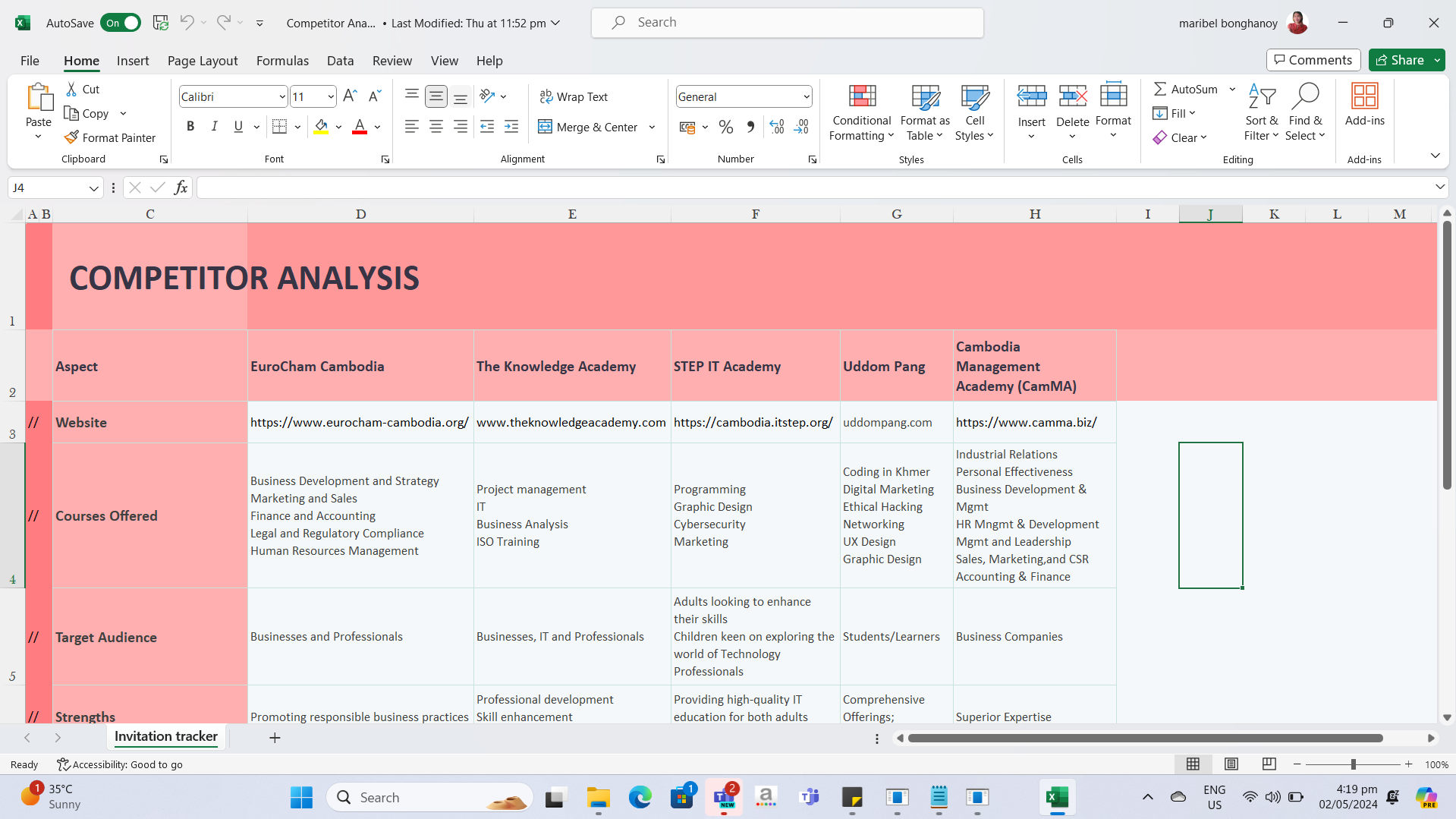1456x819 pixels.
Task: Open Format as Table gallery
Action: click(x=925, y=113)
